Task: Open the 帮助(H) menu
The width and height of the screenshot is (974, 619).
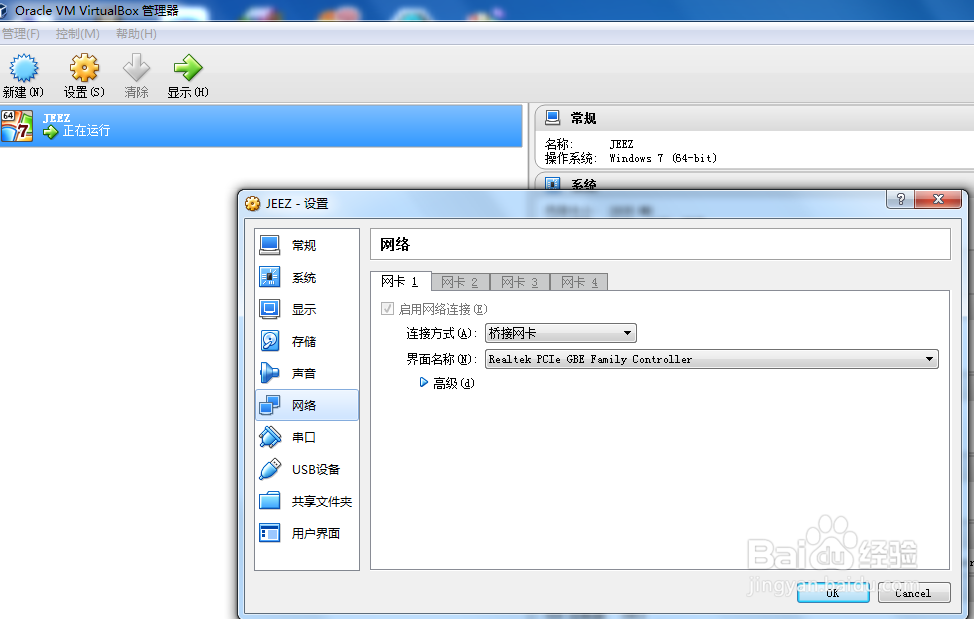Action: click(136, 34)
